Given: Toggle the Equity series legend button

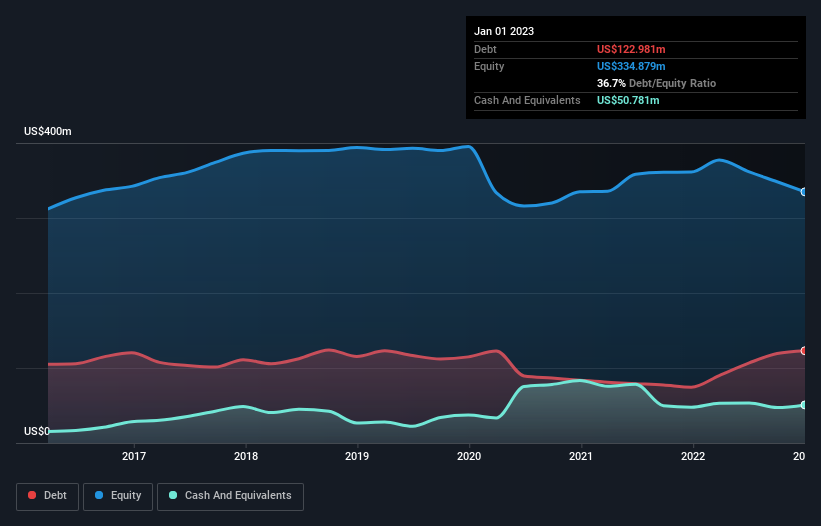Looking at the screenshot, I should 118,496.
